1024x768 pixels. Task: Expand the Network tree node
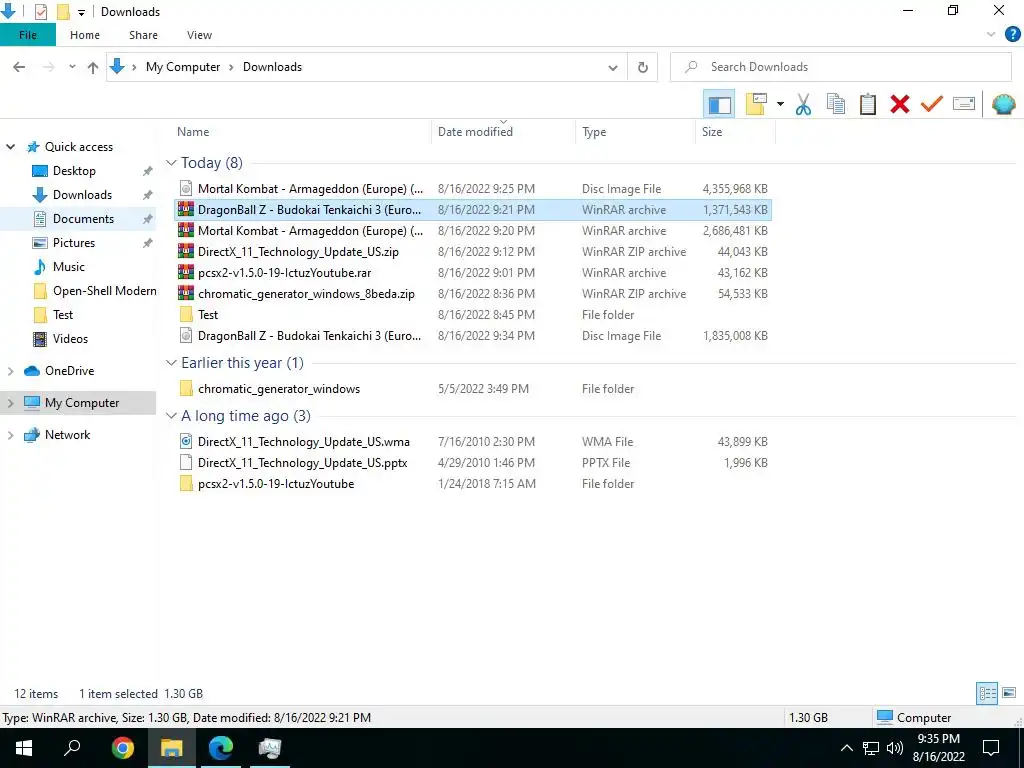pos(10,435)
